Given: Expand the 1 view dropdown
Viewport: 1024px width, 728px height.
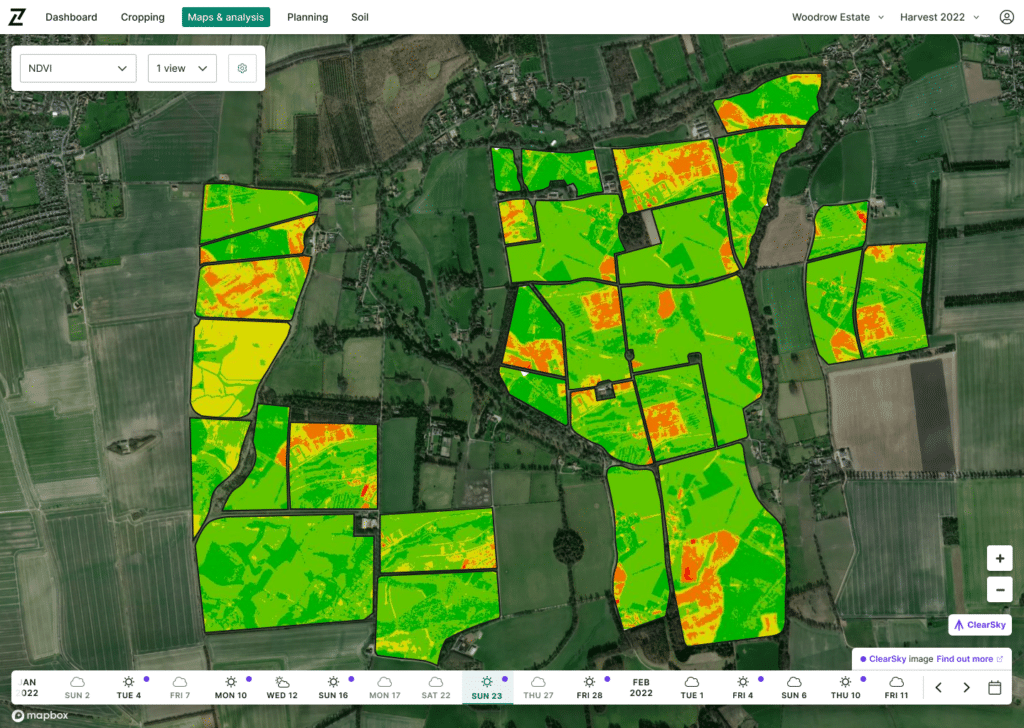Looking at the screenshot, I should [182, 68].
